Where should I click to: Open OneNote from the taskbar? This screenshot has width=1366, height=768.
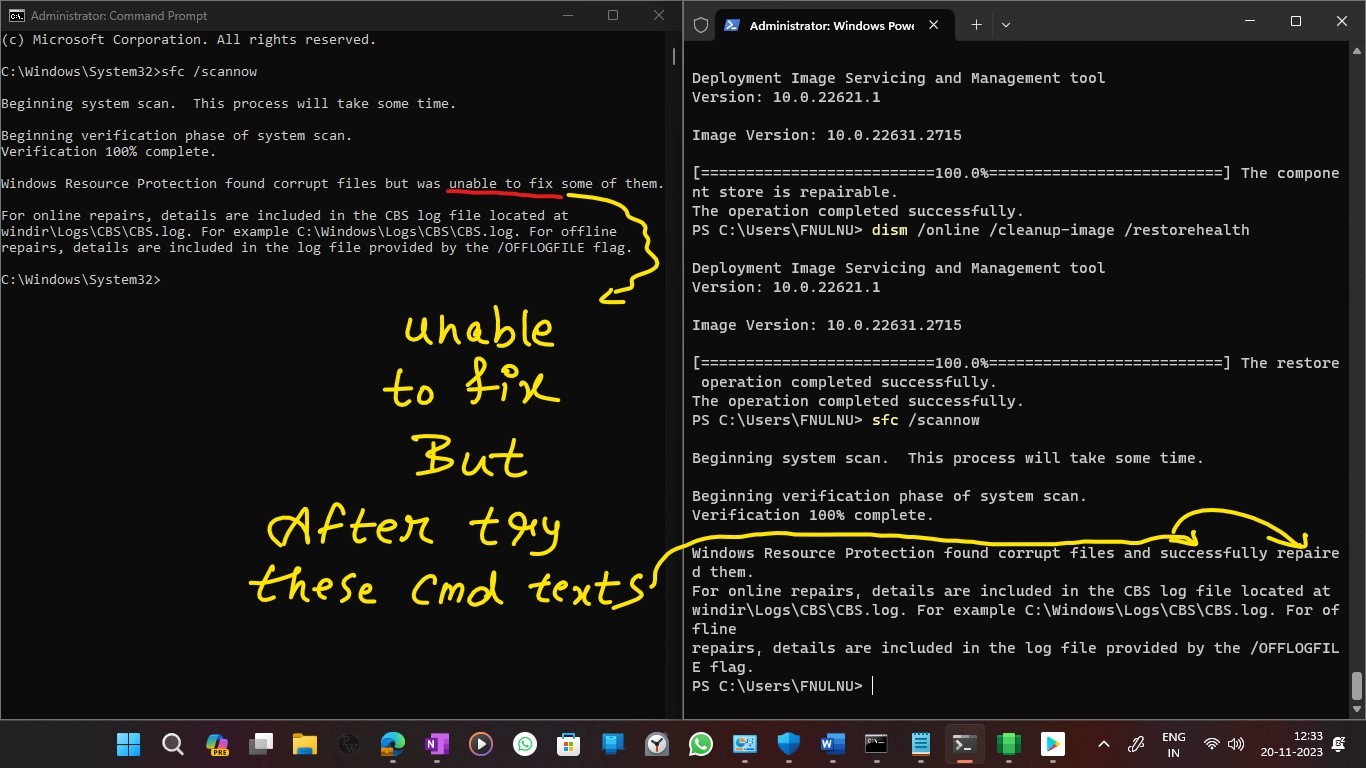point(436,744)
